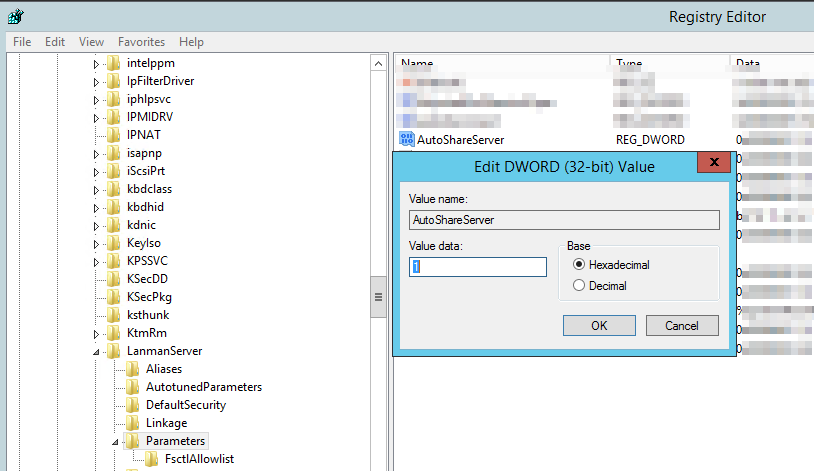This screenshot has height=471, width=814.
Task: Click the Value name field showing AutoShareServer
Action: tap(564, 220)
